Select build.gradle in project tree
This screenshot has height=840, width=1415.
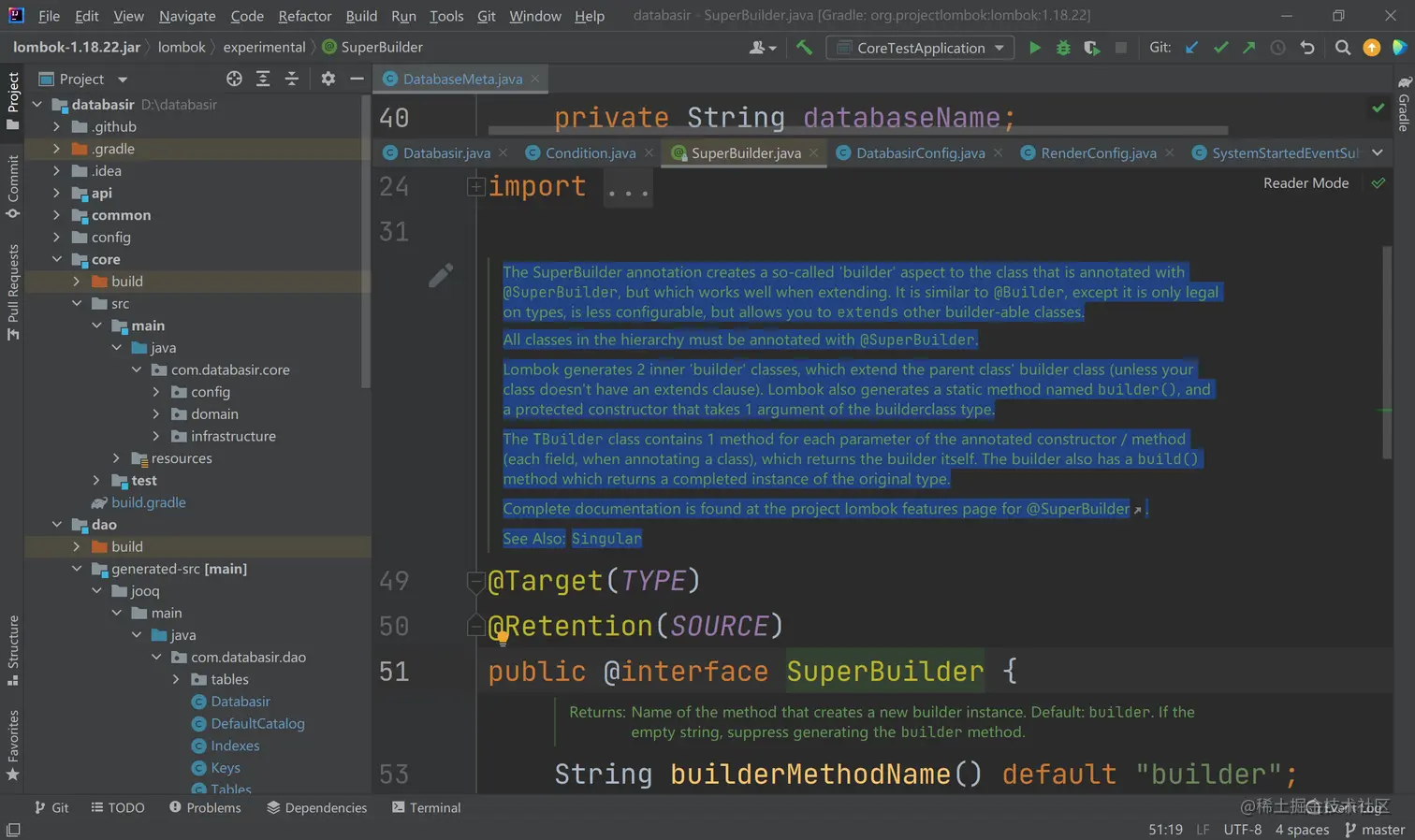[x=148, y=502]
